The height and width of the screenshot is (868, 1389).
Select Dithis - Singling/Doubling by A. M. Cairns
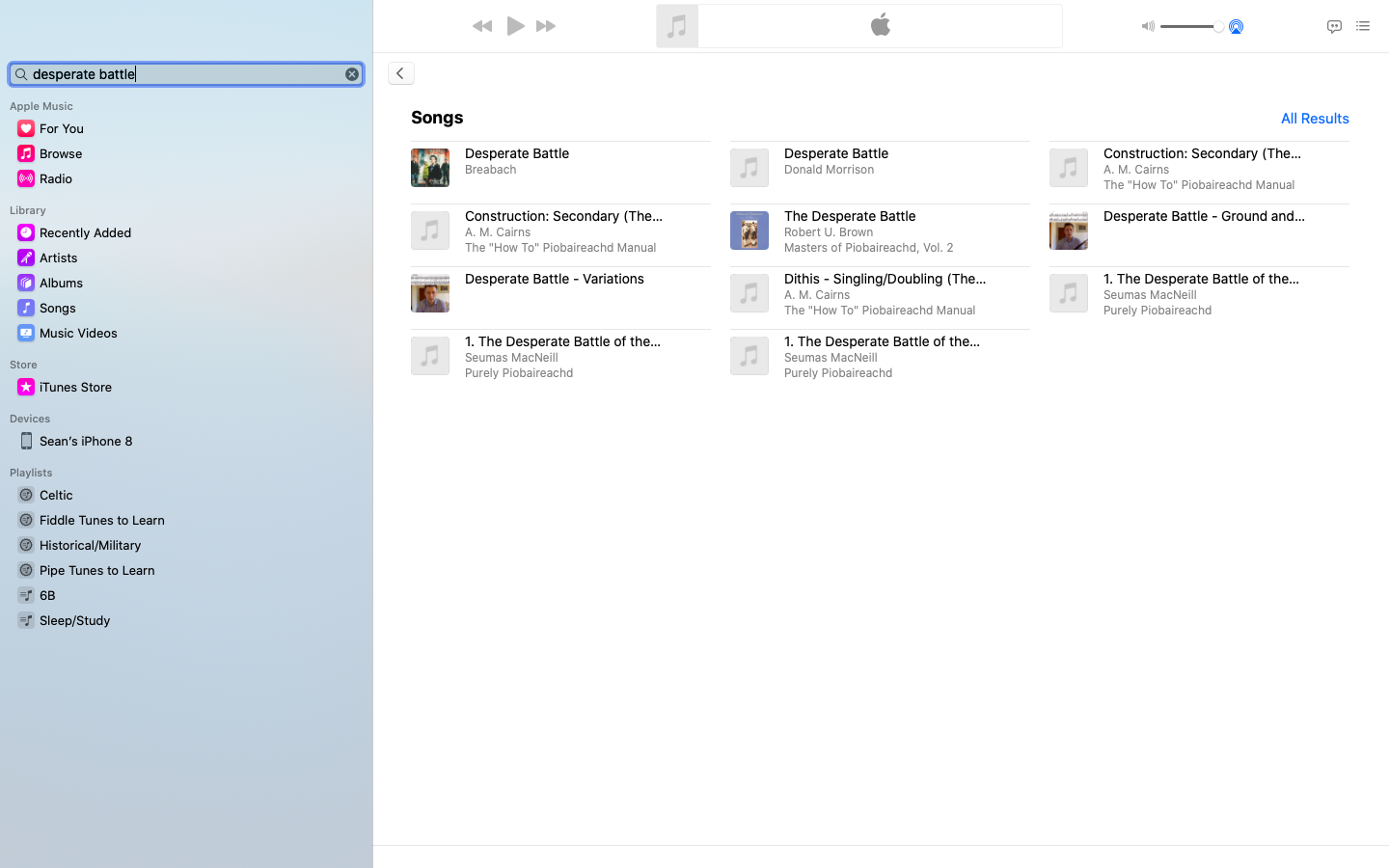click(880, 293)
